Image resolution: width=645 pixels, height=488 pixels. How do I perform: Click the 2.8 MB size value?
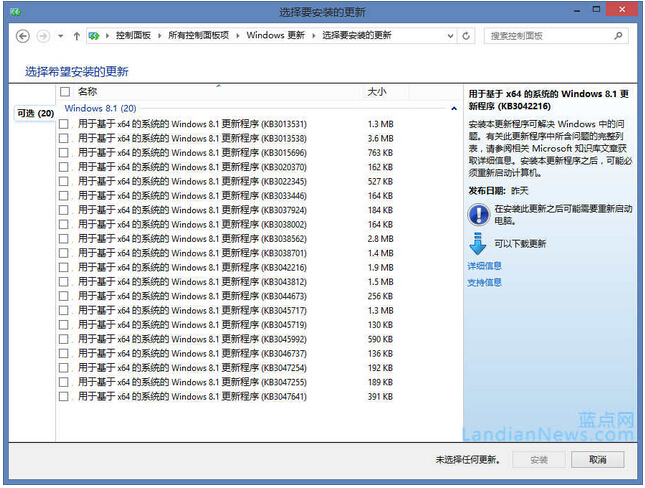[x=381, y=239]
